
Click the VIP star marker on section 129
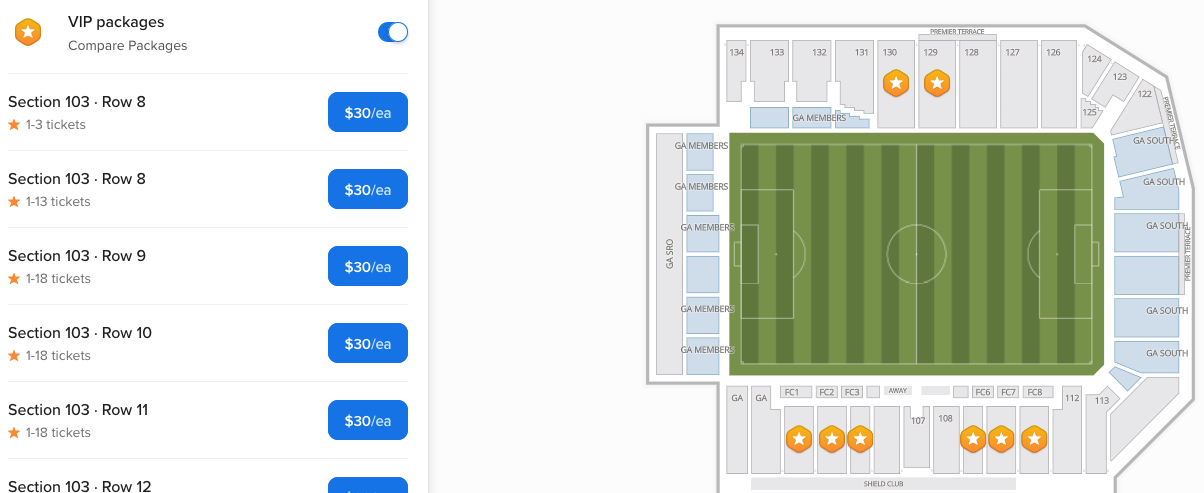pyautogui.click(x=937, y=83)
